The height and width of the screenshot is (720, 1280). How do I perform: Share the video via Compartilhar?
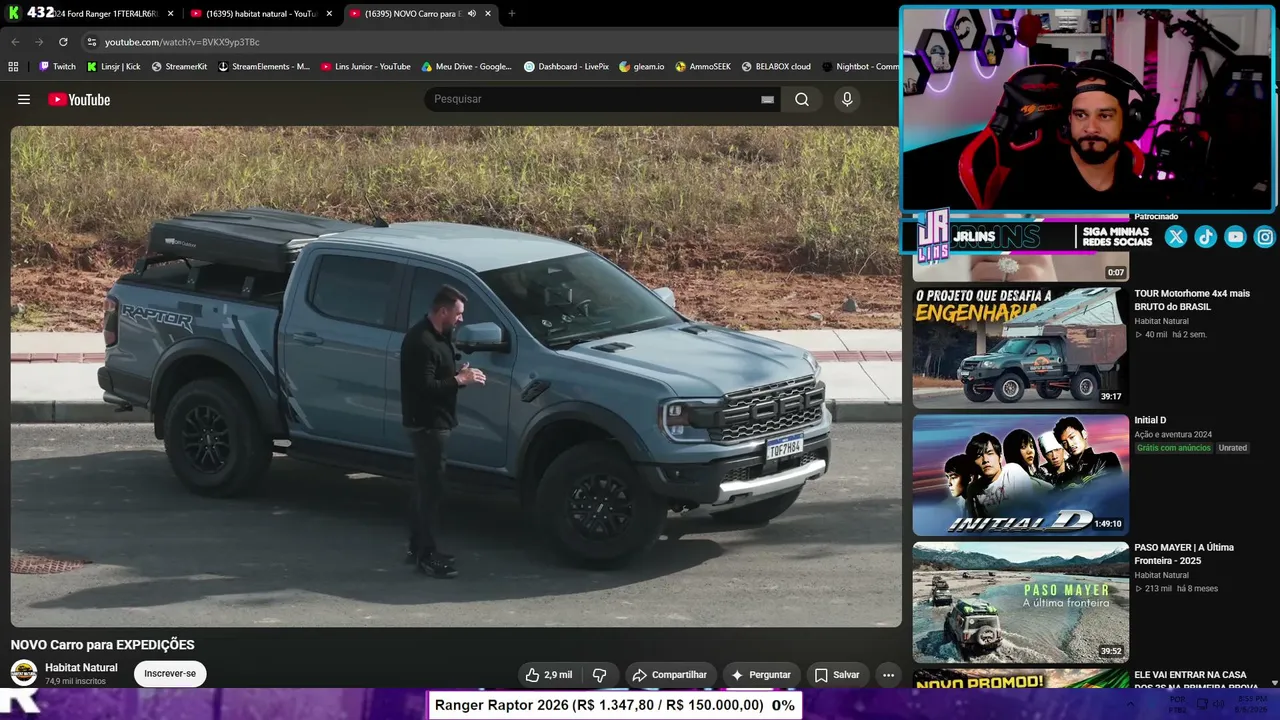point(670,675)
